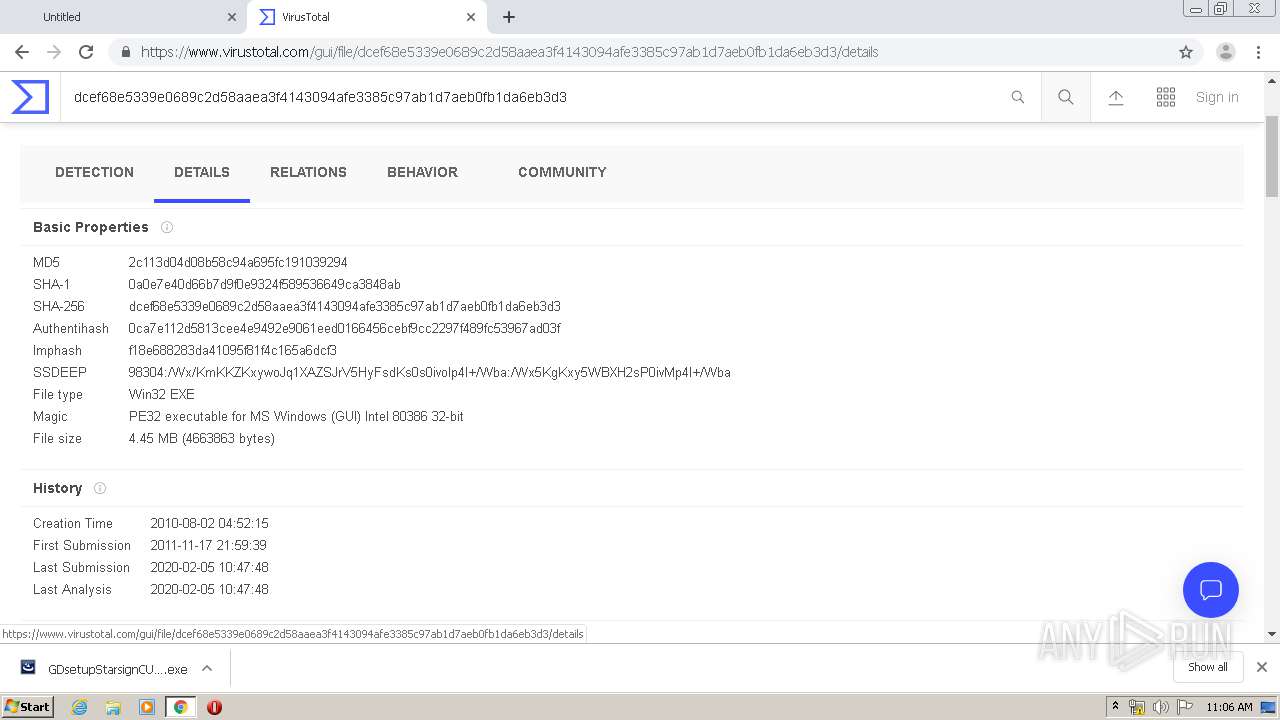Click the scrollbar down arrow
Screen dimensions: 1280x720
coord(1272,633)
